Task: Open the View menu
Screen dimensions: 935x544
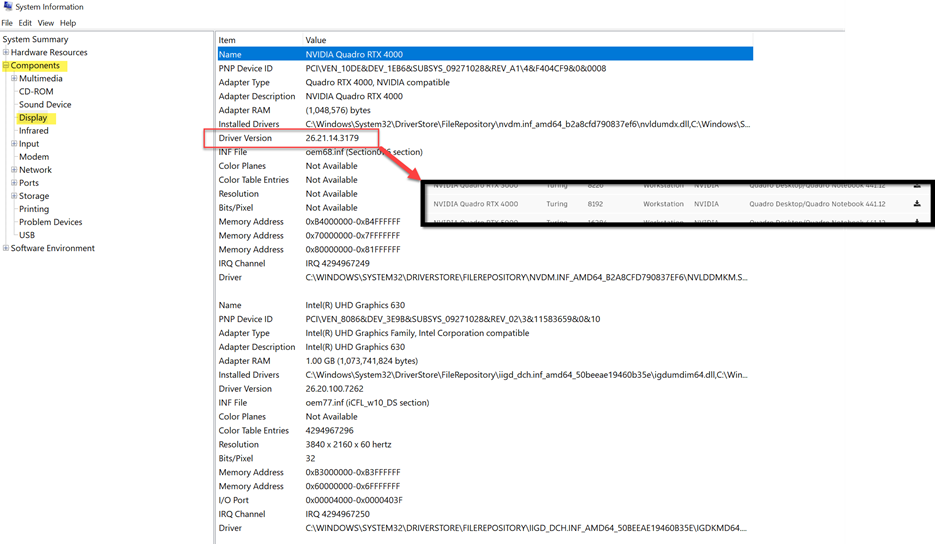Action: coord(45,23)
